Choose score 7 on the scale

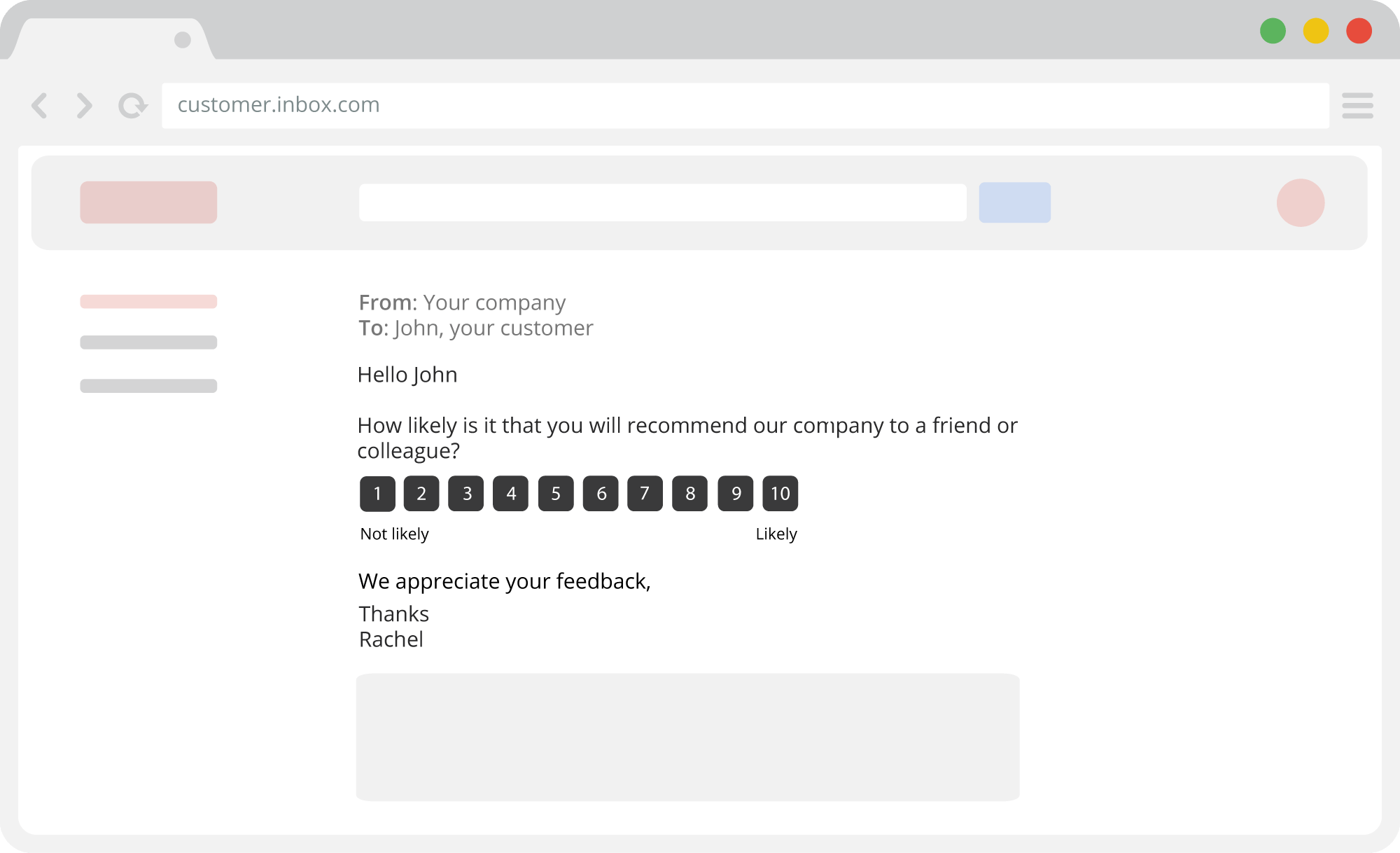coord(645,494)
